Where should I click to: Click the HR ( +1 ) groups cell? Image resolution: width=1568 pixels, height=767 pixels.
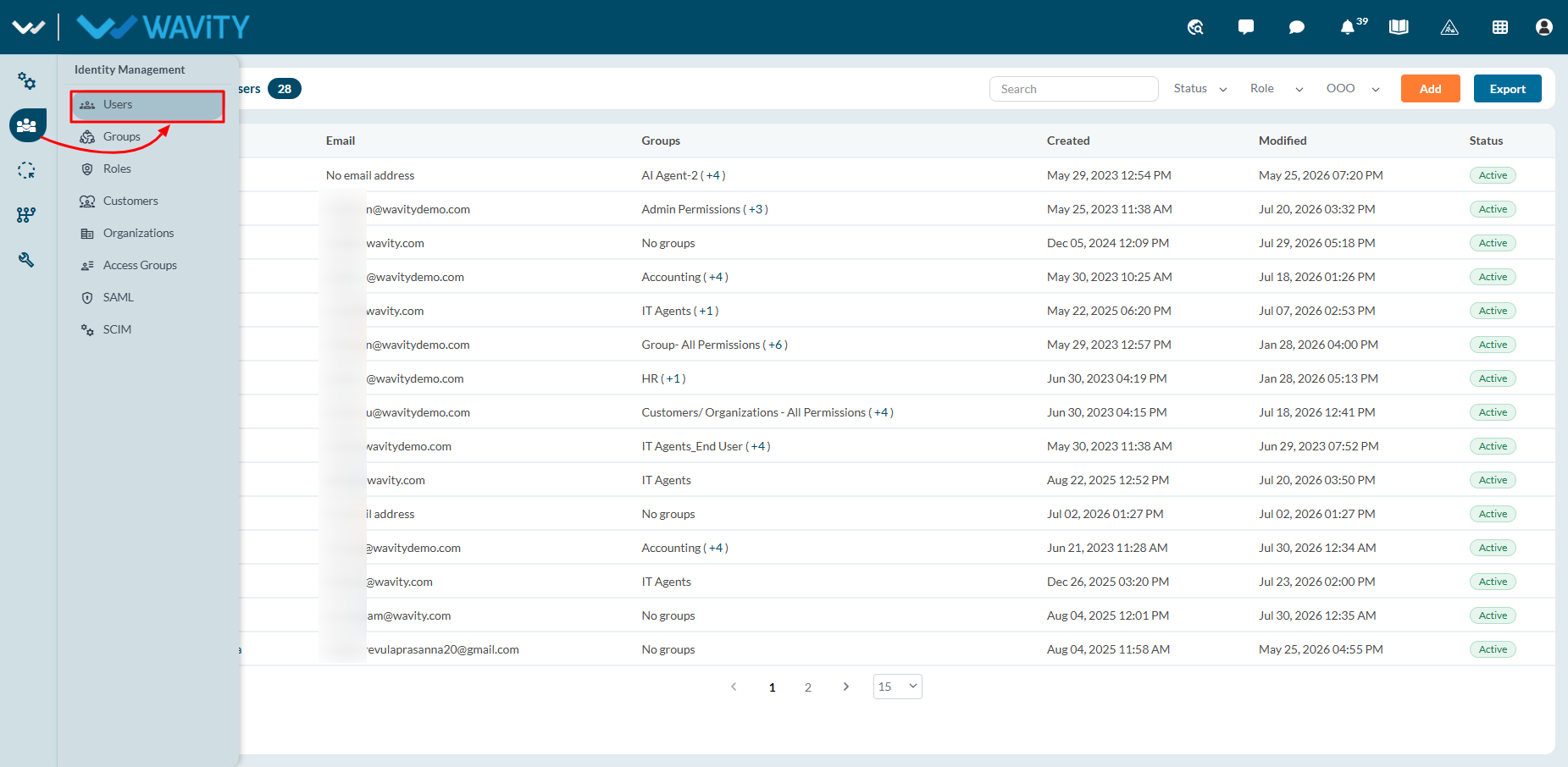[663, 378]
